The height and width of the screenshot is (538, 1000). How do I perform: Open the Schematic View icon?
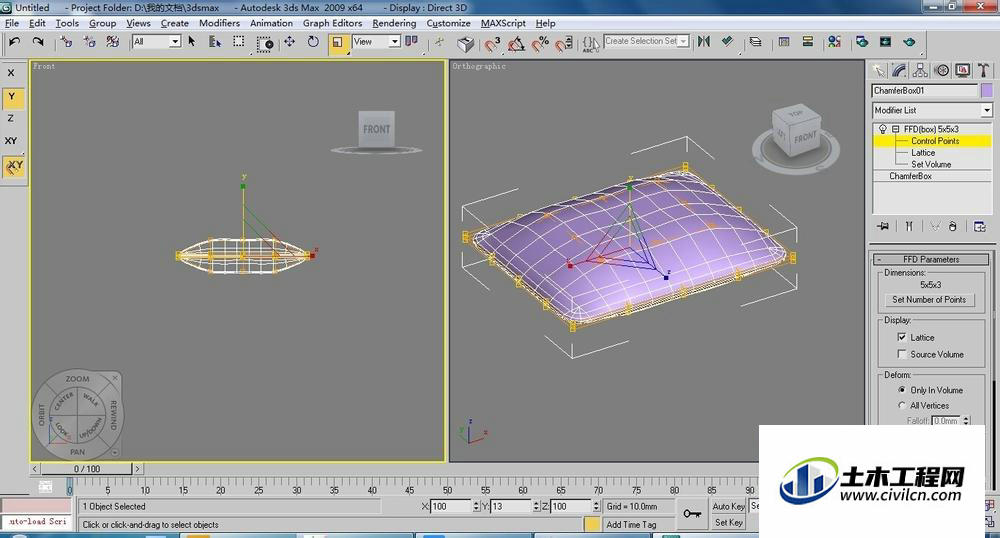tap(807, 42)
